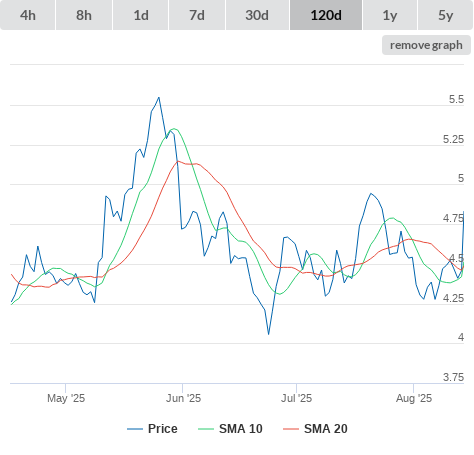
Task: Click the remove graph button
Action: 426,45
